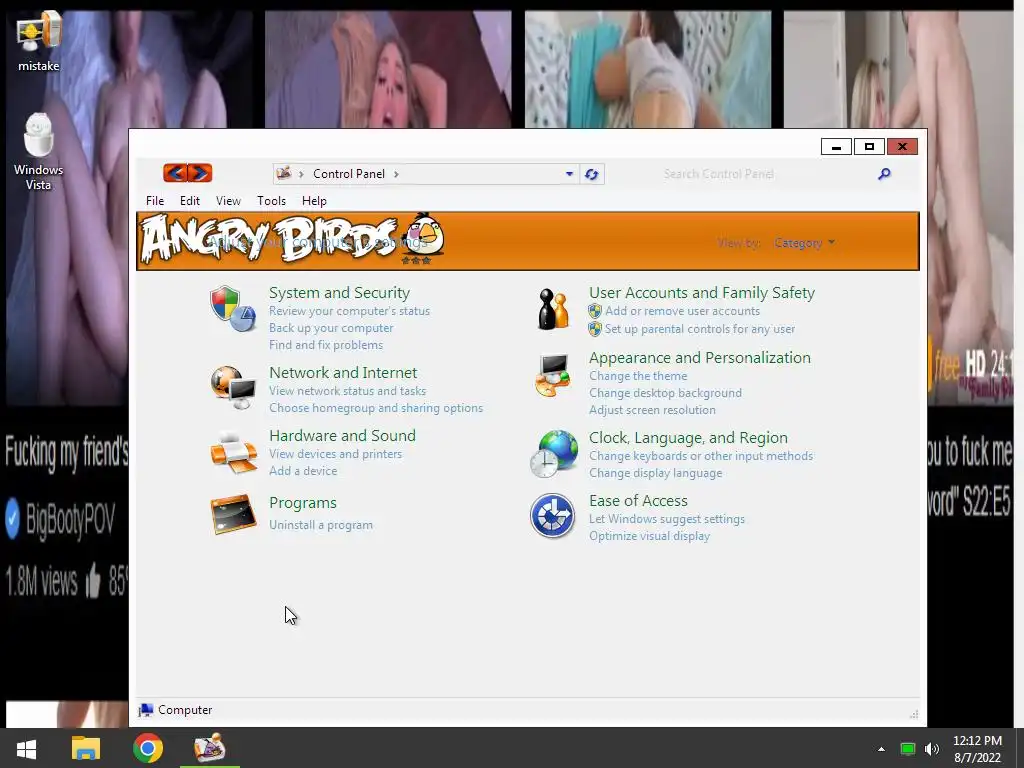
Task: Click the Computer icon in status bar
Action: pyautogui.click(x=146, y=710)
